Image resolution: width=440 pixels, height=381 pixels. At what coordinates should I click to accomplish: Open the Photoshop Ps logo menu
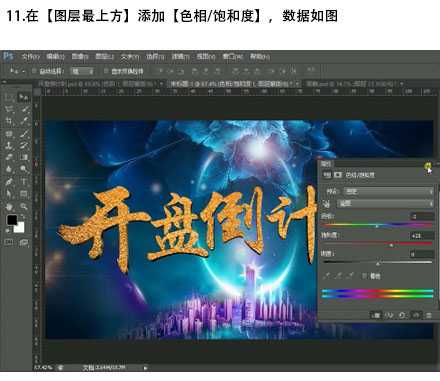(8, 56)
